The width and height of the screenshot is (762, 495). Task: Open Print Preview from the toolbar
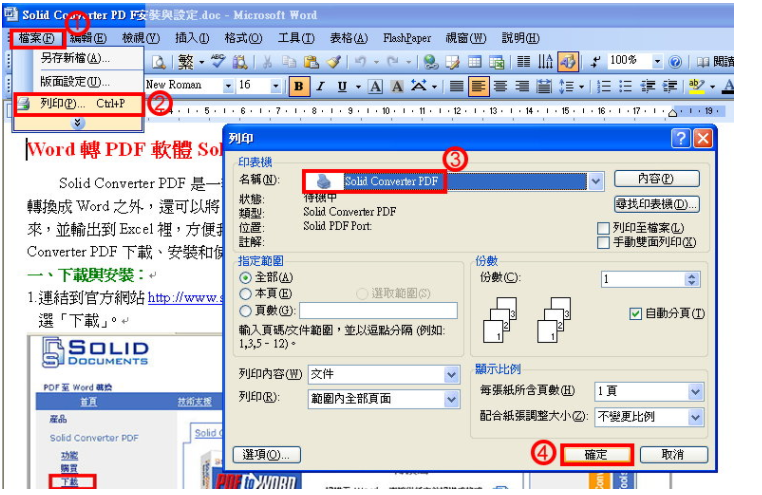(x=158, y=62)
